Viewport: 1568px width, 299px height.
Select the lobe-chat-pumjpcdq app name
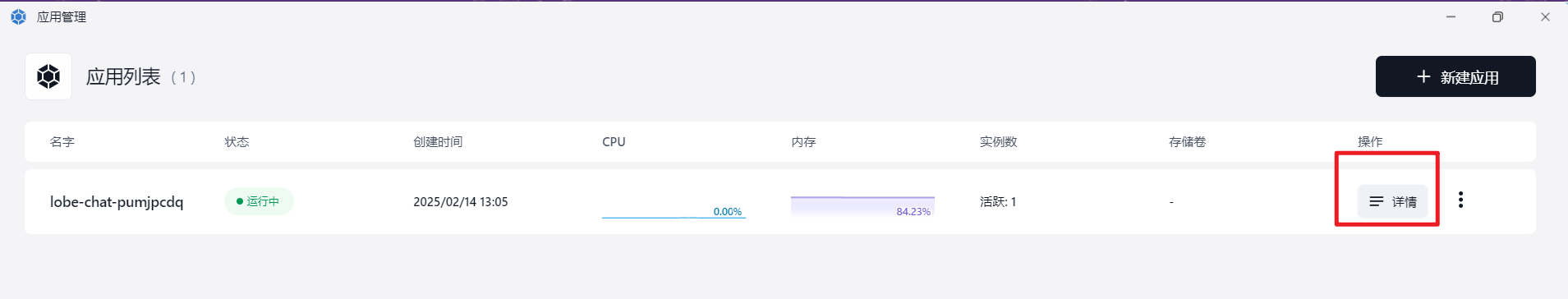pos(117,201)
